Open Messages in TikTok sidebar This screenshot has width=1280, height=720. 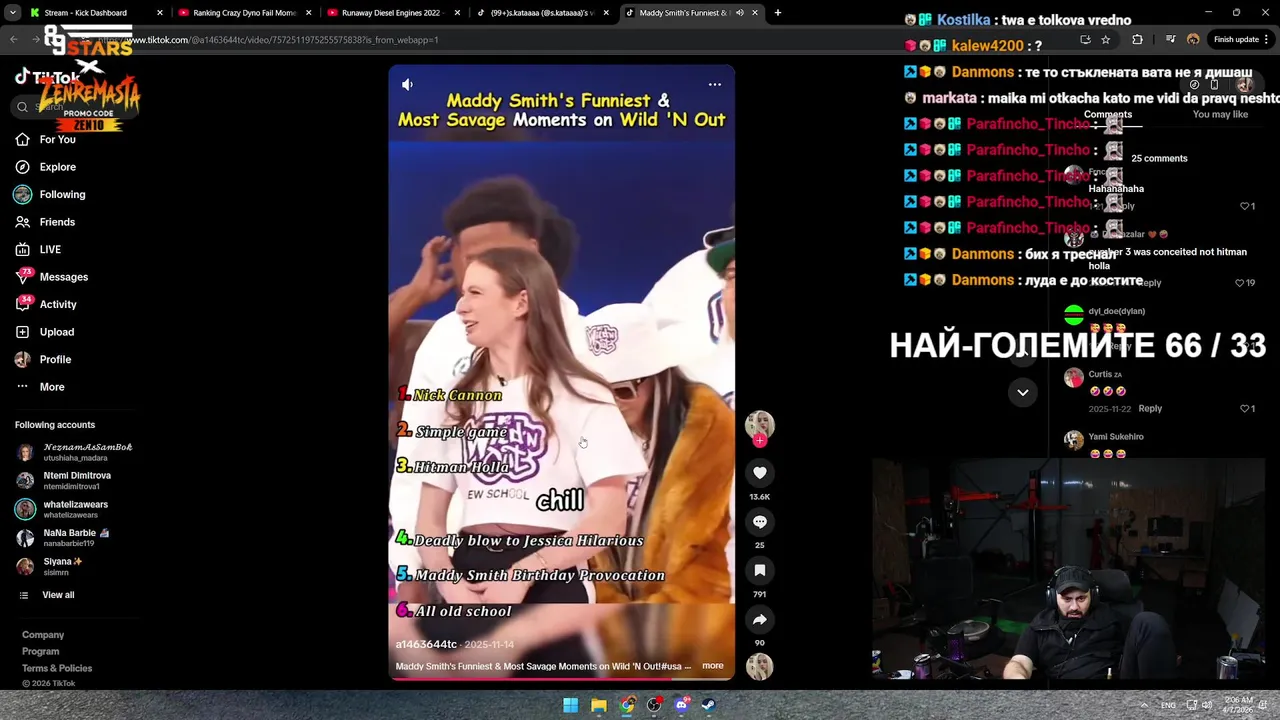click(x=52, y=277)
